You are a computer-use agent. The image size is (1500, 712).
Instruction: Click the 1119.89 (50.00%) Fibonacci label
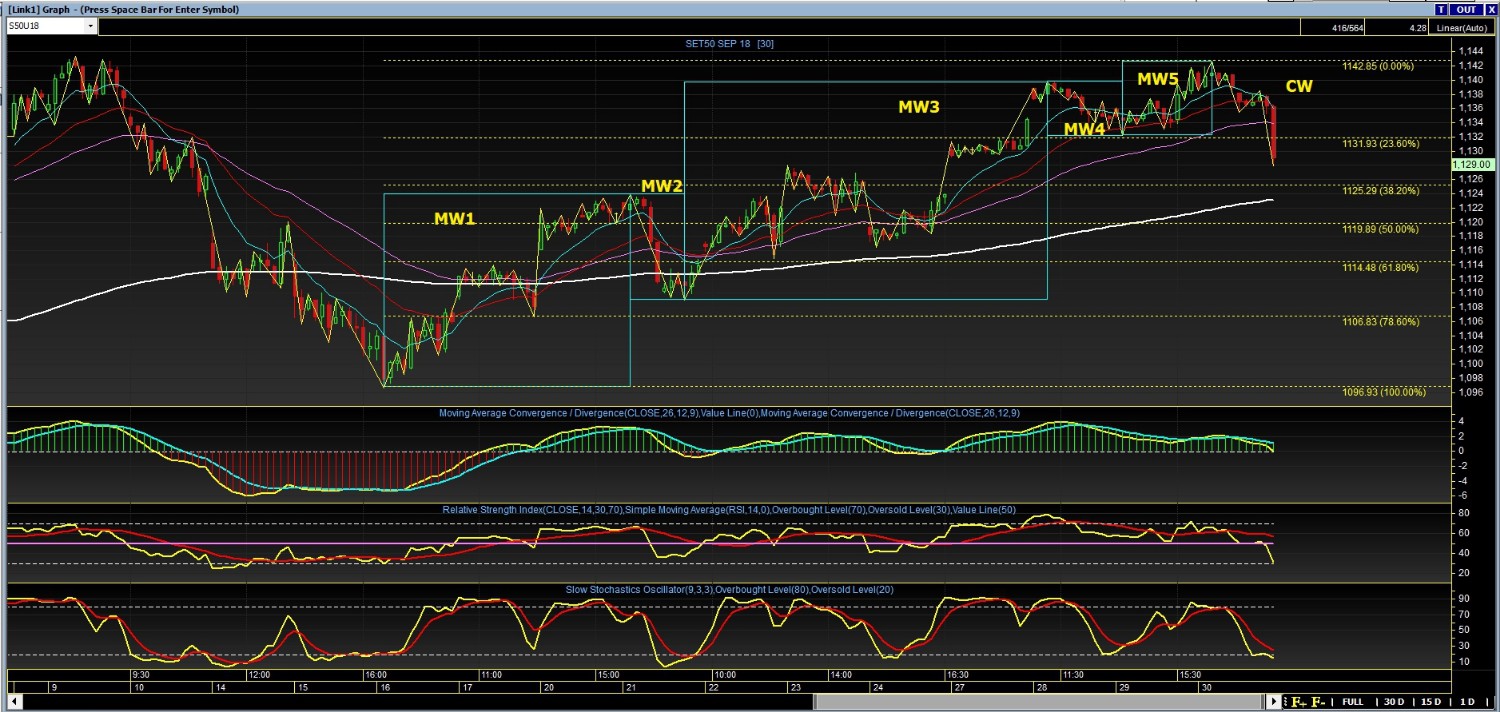coord(1381,229)
